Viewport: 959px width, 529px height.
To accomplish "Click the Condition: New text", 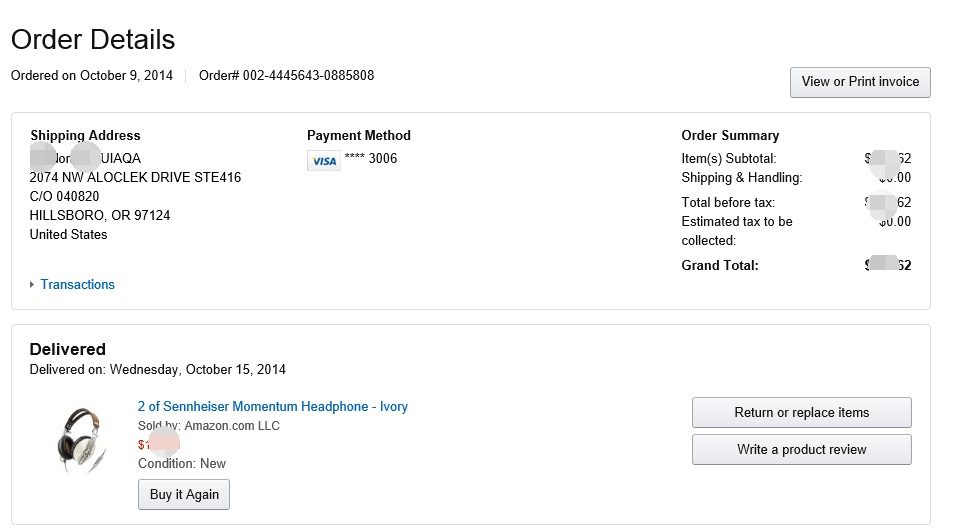I will [x=182, y=464].
